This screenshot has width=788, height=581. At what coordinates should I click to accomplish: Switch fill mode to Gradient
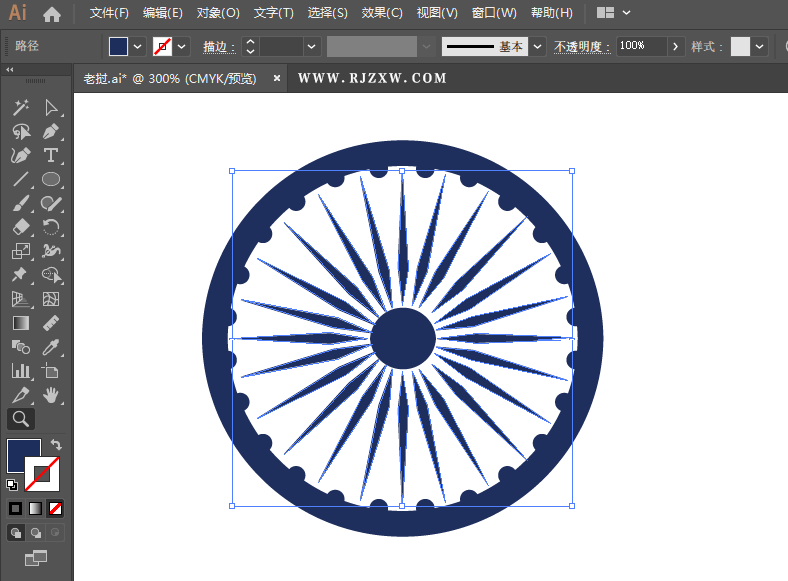35,508
